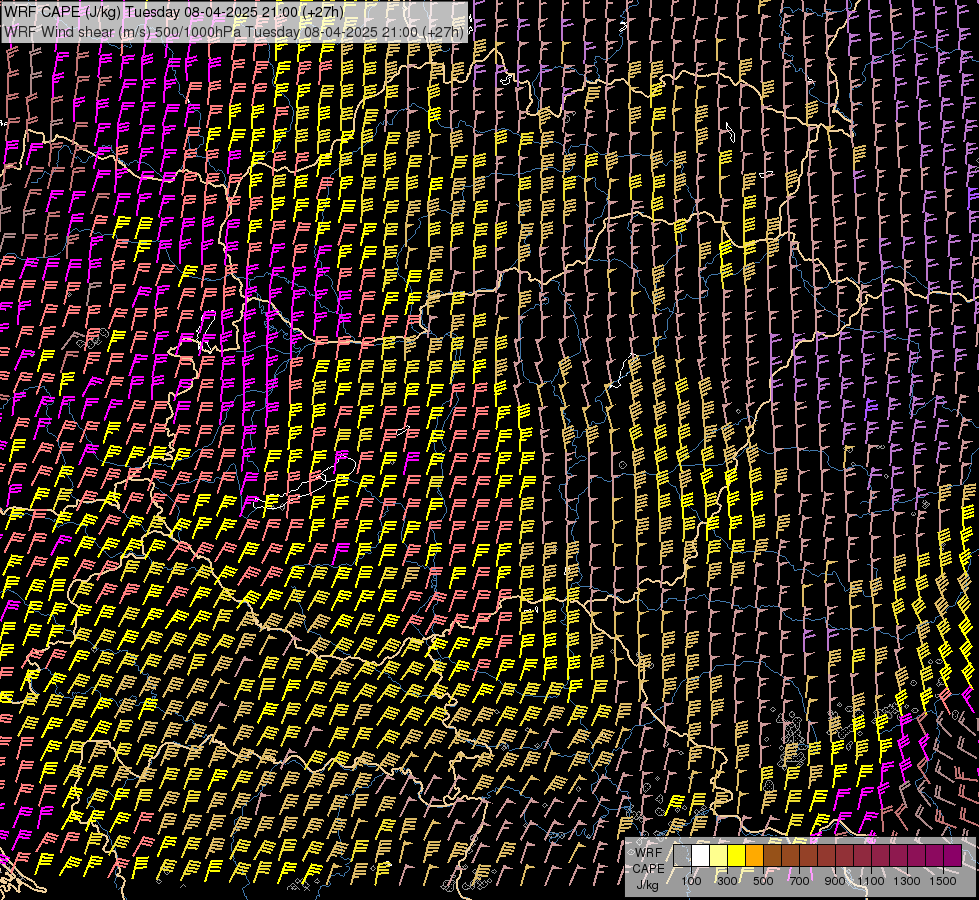This screenshot has width=979, height=900.
Task: Click the J/kg unit label in legend
Action: pos(647,885)
